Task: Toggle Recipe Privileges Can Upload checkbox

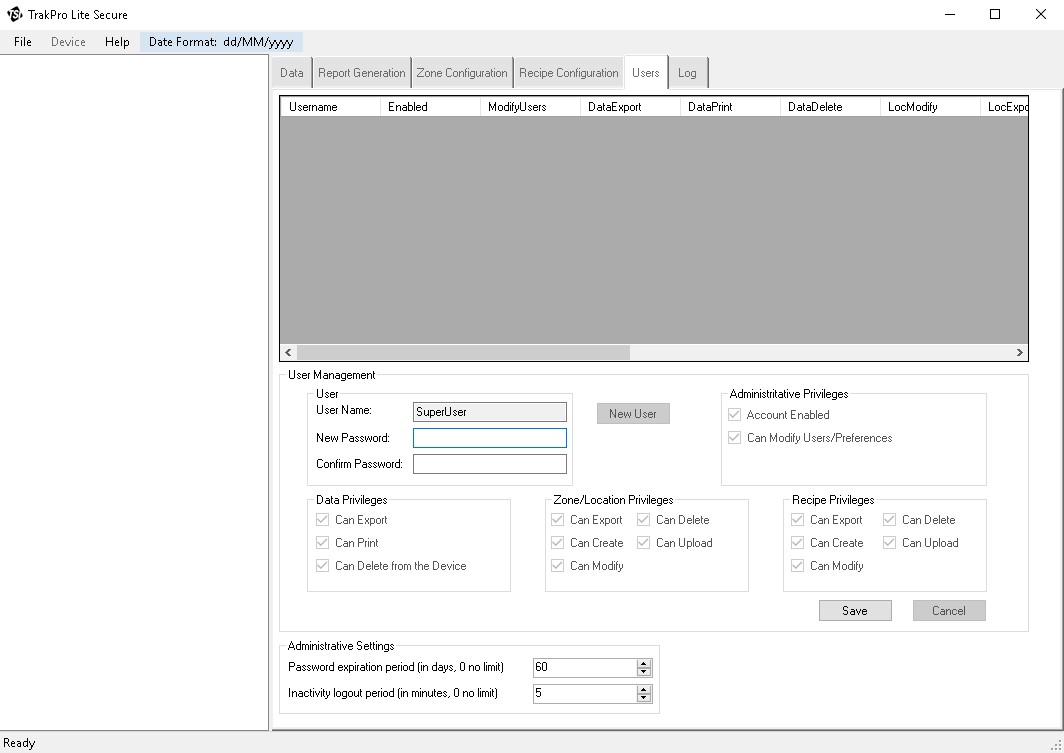Action: point(890,543)
